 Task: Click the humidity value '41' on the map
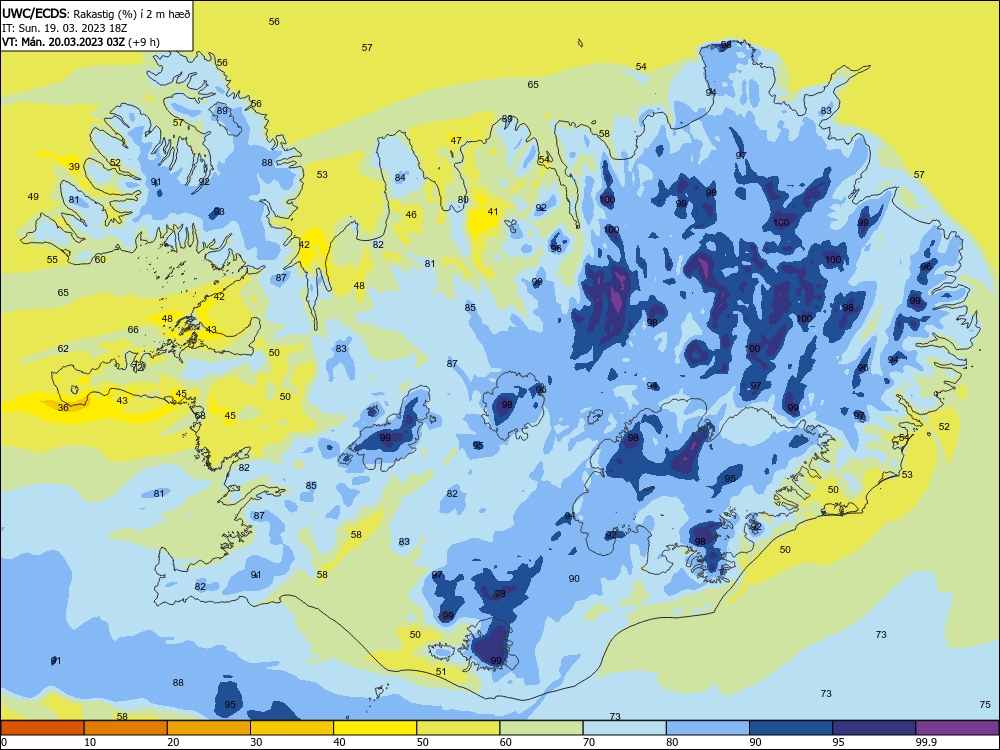[493, 211]
